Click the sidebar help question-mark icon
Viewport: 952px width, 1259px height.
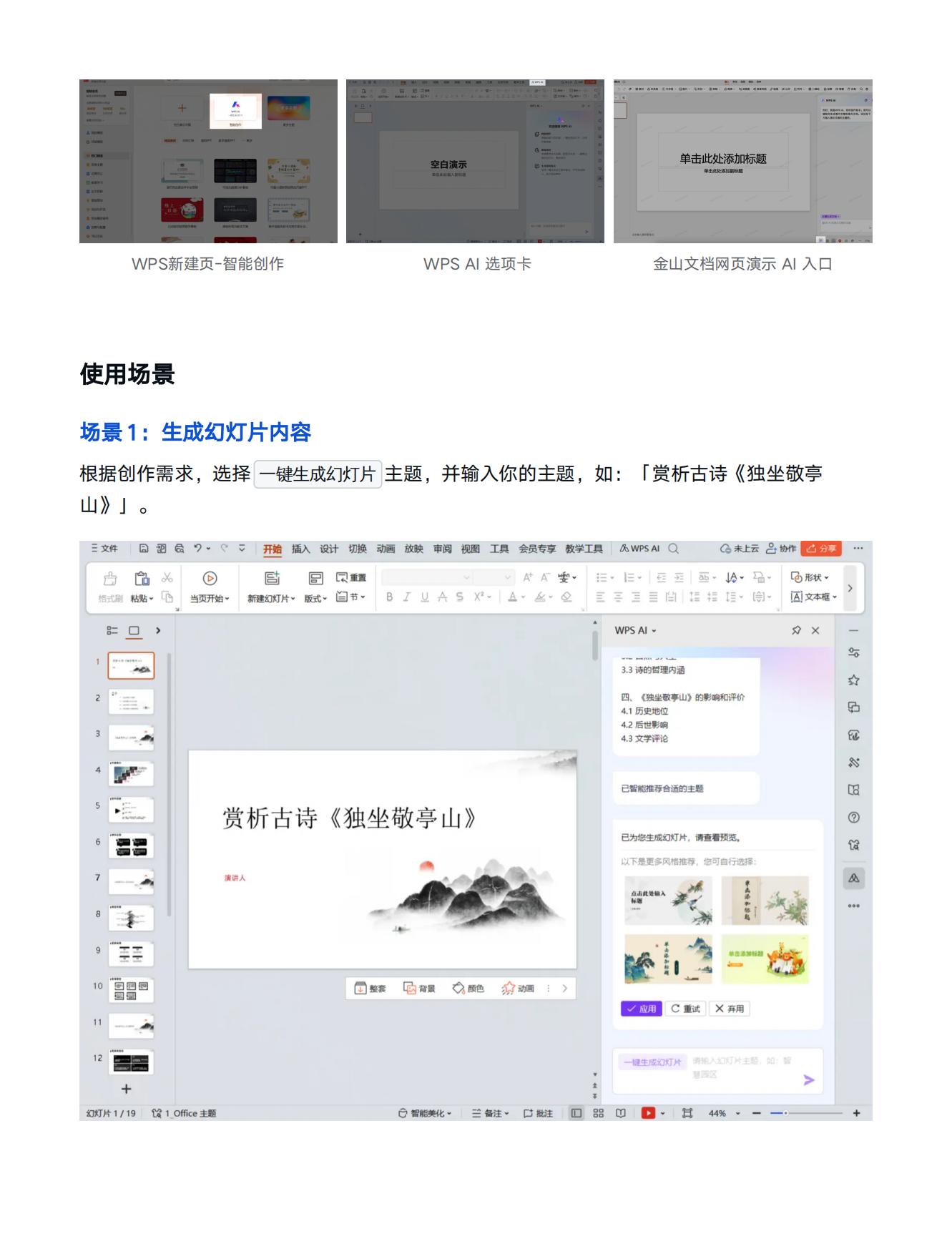point(853,818)
